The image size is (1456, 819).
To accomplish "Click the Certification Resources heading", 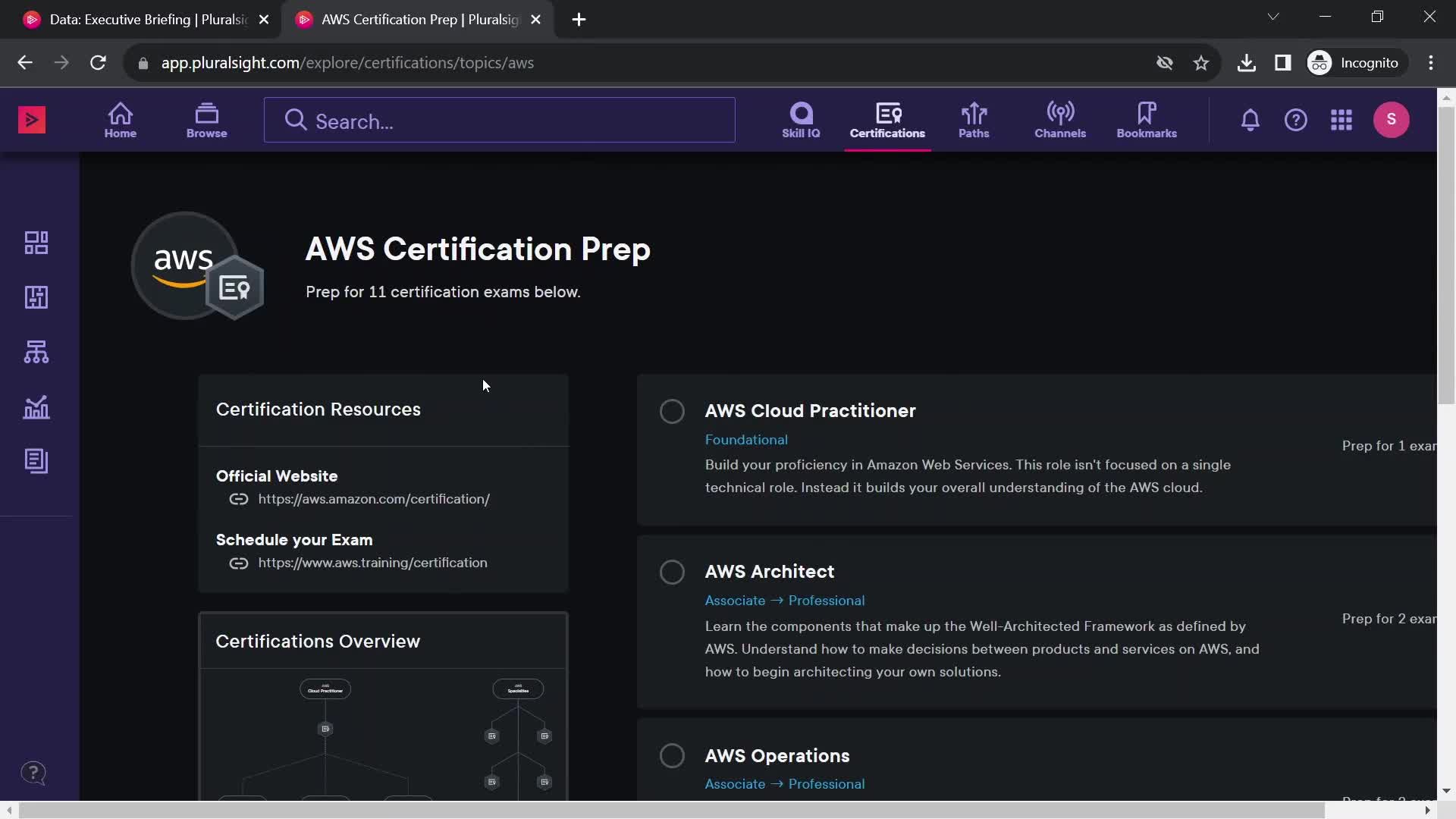I will [x=318, y=409].
